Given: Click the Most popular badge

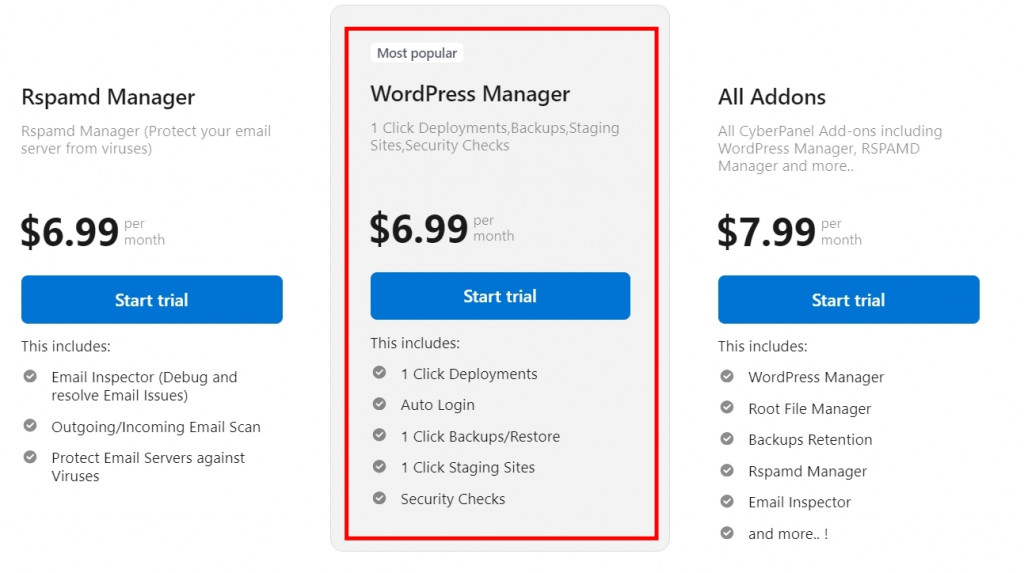Looking at the screenshot, I should (x=417, y=53).
